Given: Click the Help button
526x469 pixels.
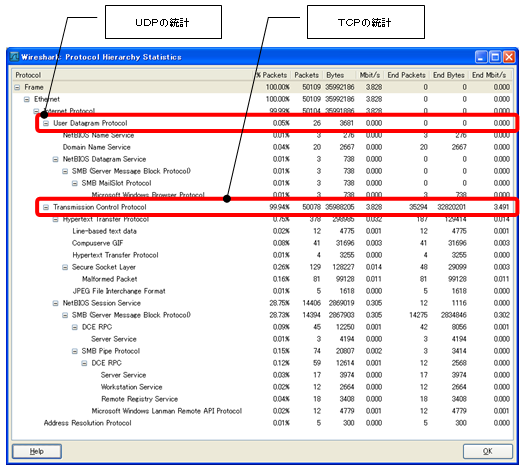Looking at the screenshot, I should (37, 451).
